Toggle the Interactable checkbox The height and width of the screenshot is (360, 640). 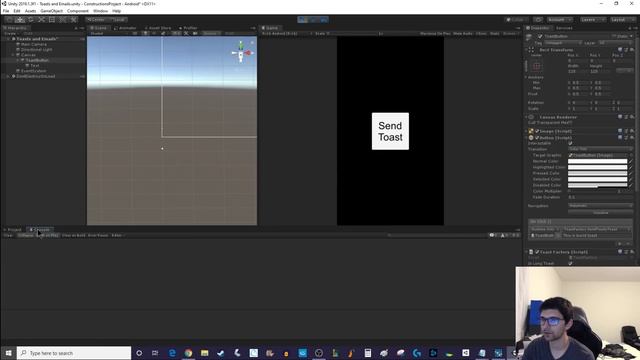[x=570, y=143]
